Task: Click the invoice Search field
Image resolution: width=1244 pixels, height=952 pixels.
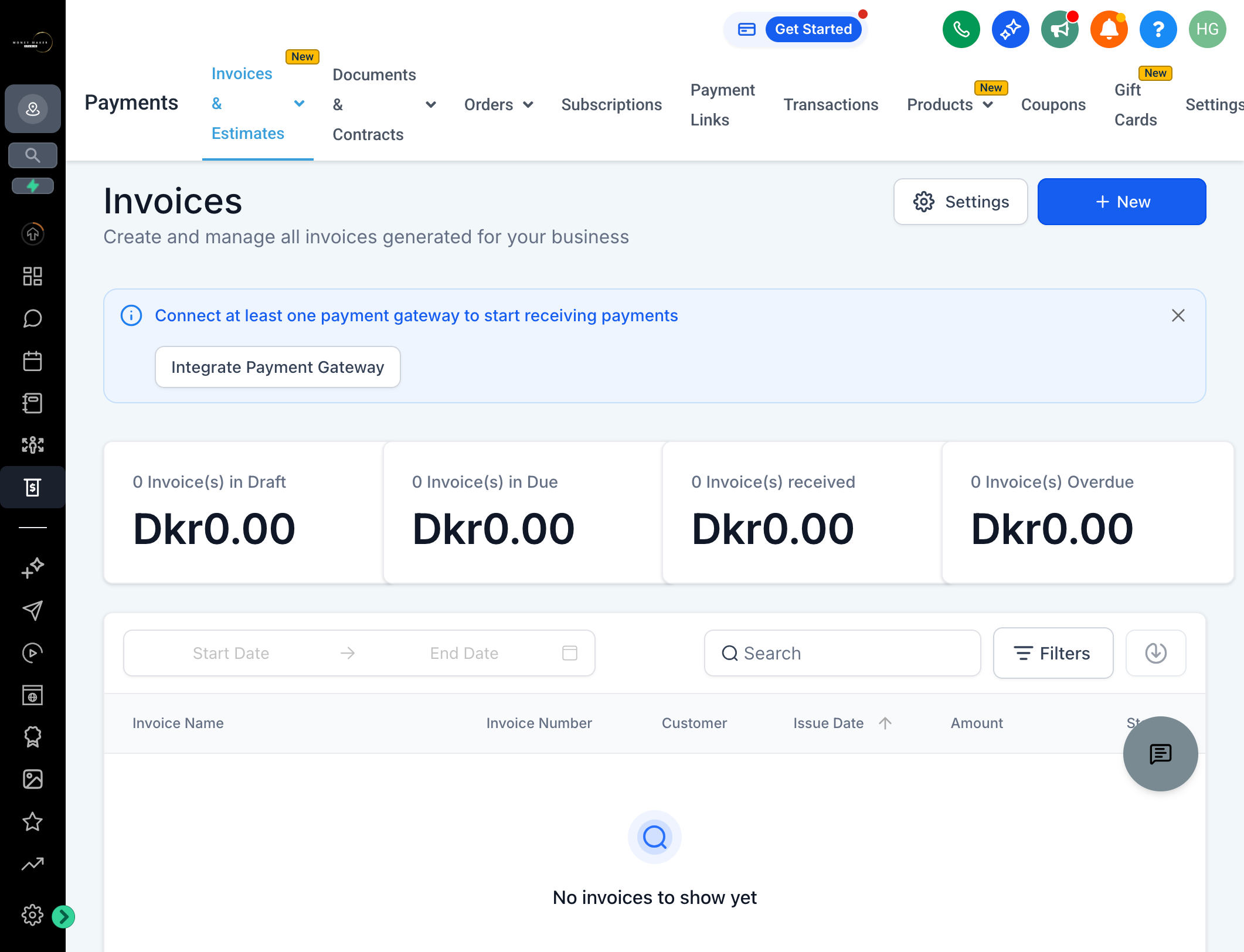Action: (842, 653)
